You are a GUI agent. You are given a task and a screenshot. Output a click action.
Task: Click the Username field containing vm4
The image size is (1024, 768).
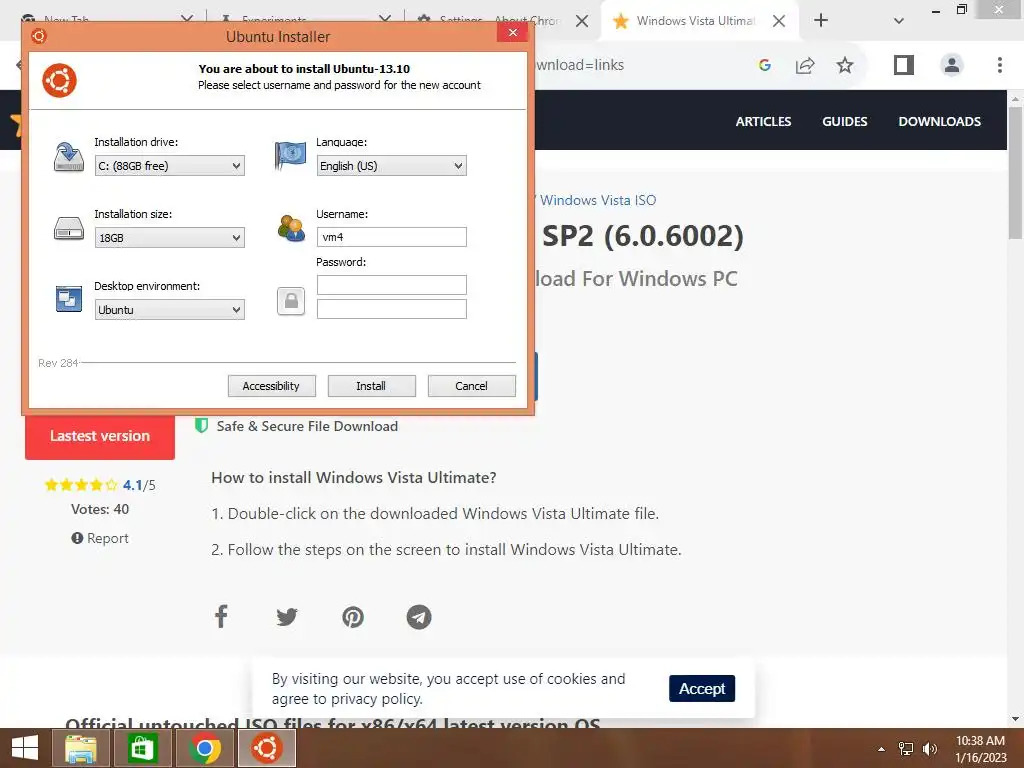pos(391,237)
